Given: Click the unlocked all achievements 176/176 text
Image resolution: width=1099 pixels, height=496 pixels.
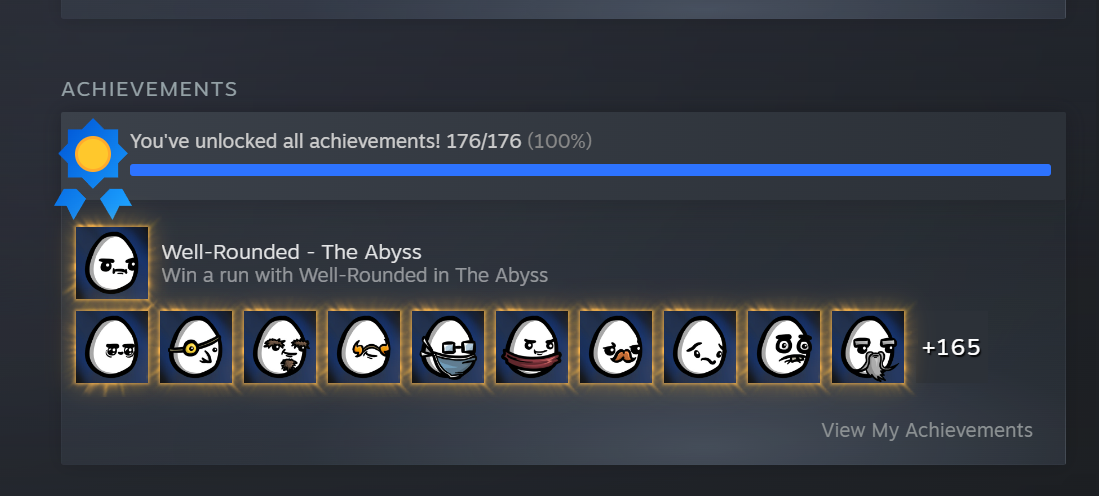Looking at the screenshot, I should (x=326, y=142).
